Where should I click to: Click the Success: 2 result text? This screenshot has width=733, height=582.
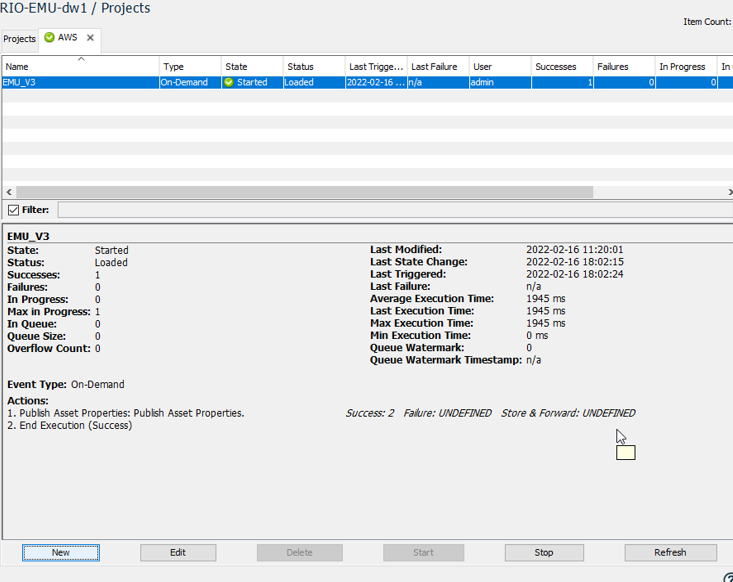370,413
